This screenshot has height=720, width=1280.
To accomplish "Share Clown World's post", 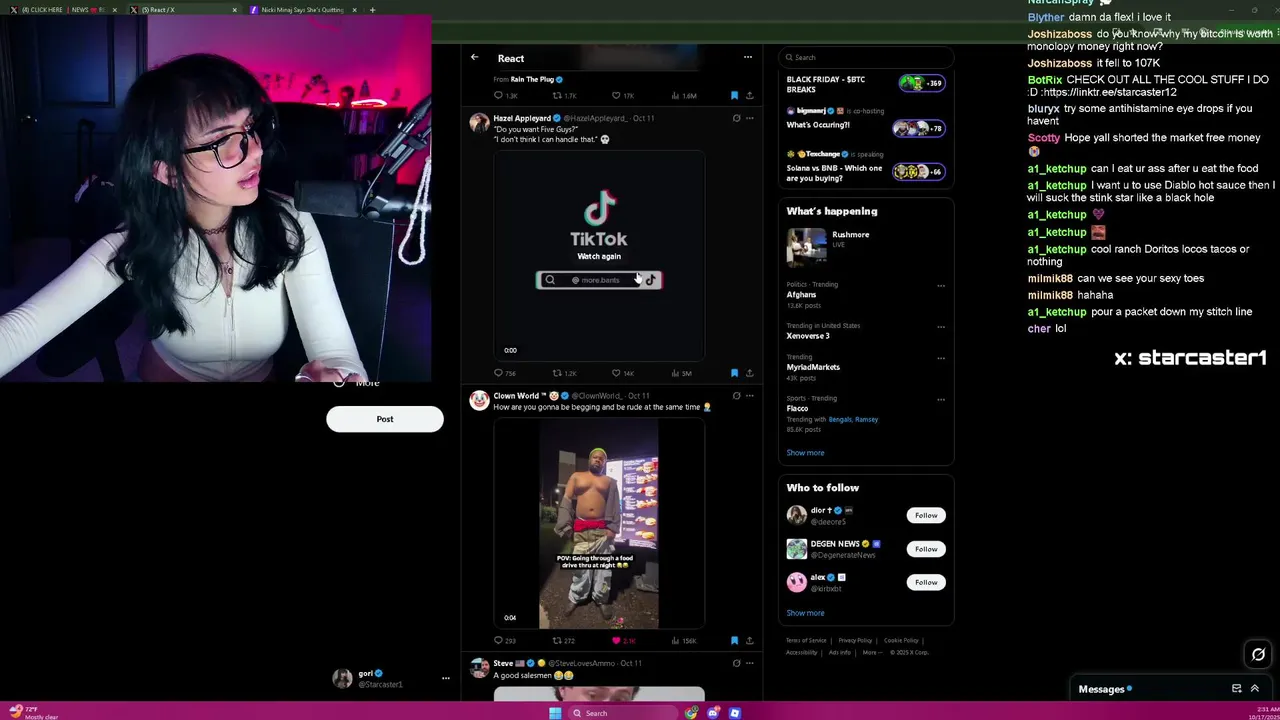I will click(749, 640).
